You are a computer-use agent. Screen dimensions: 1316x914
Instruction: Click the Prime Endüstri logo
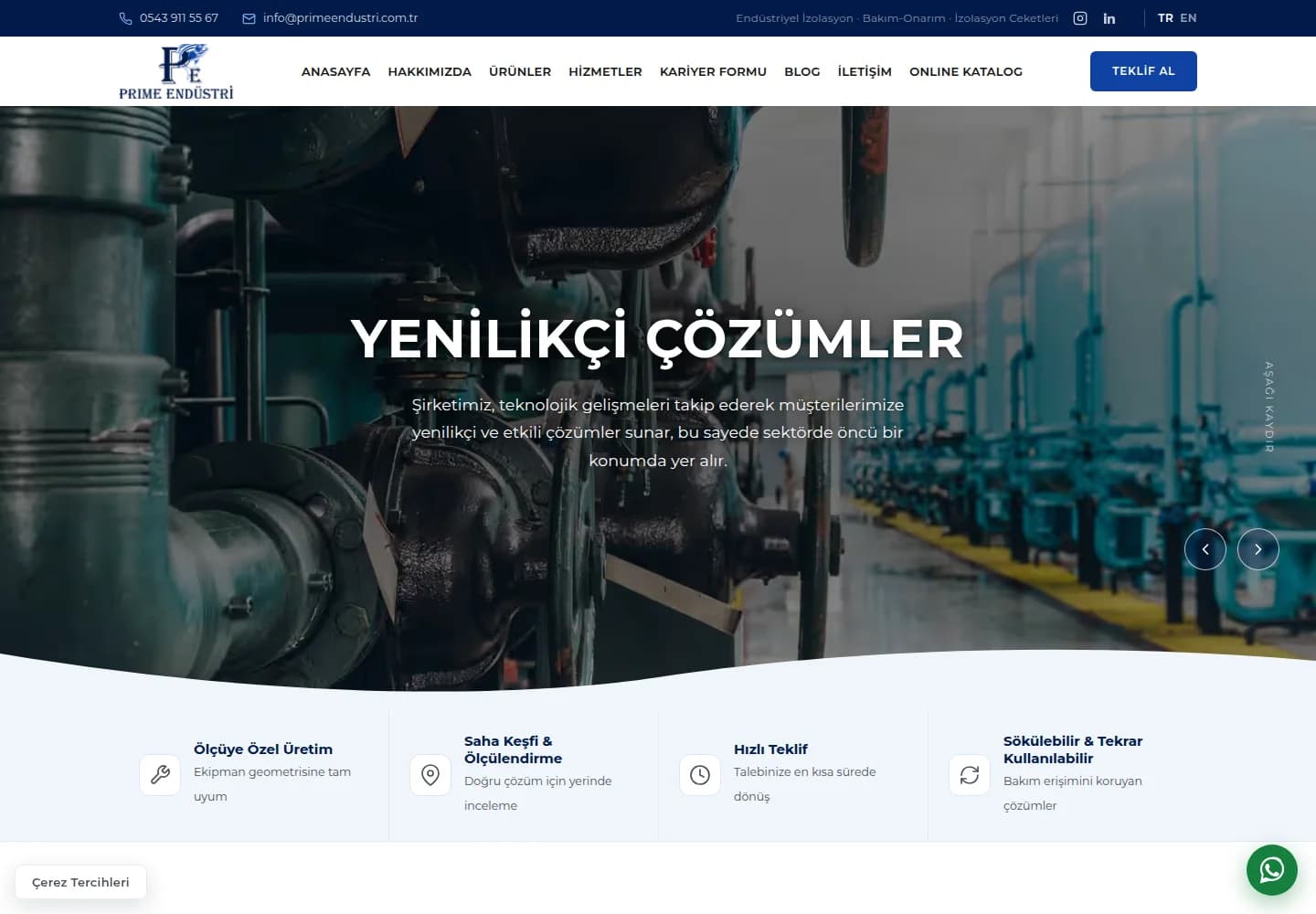tap(176, 71)
